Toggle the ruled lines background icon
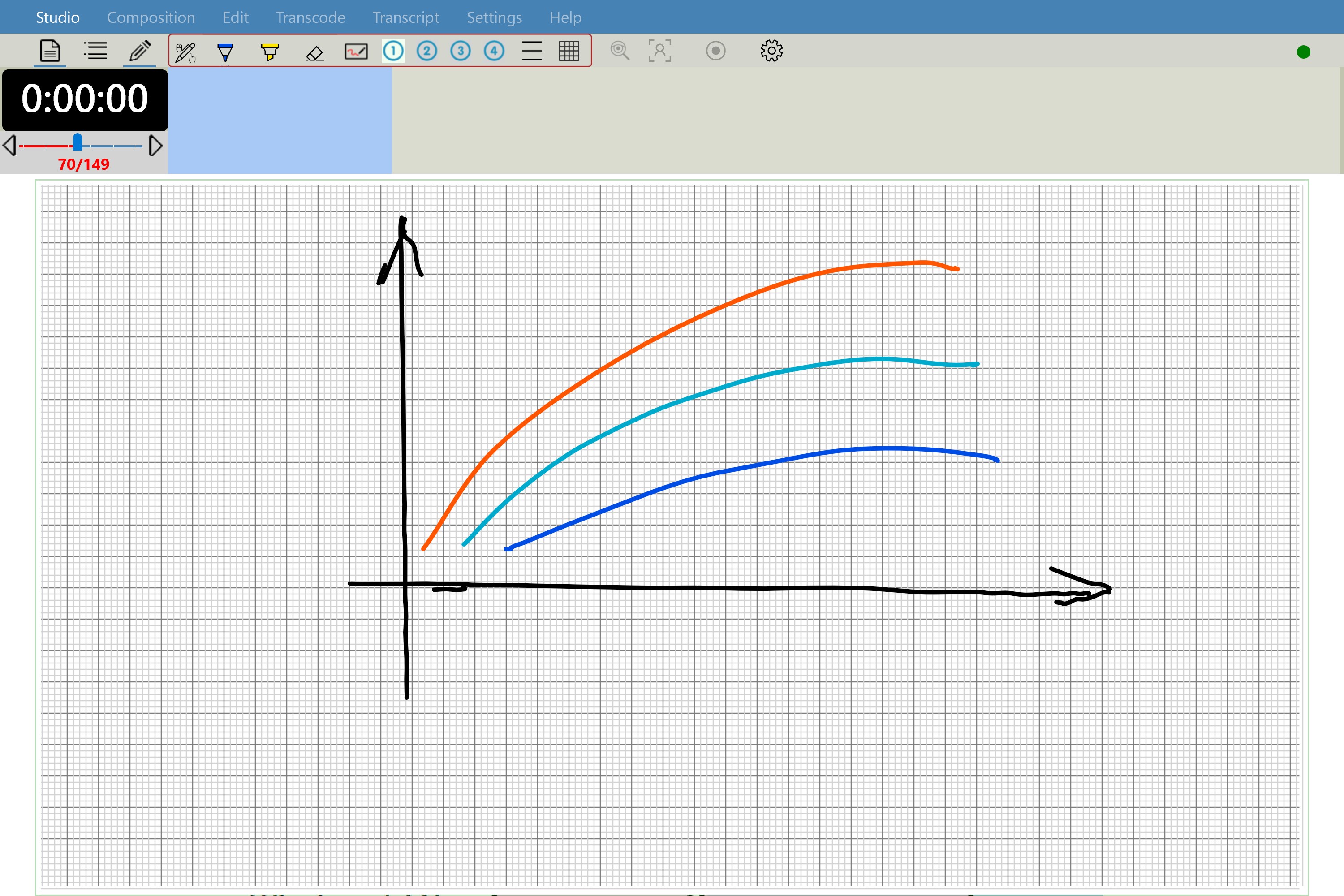 coord(531,51)
